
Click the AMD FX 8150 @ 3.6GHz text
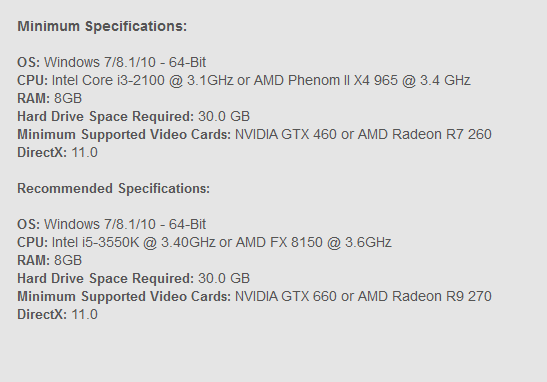click(314, 242)
